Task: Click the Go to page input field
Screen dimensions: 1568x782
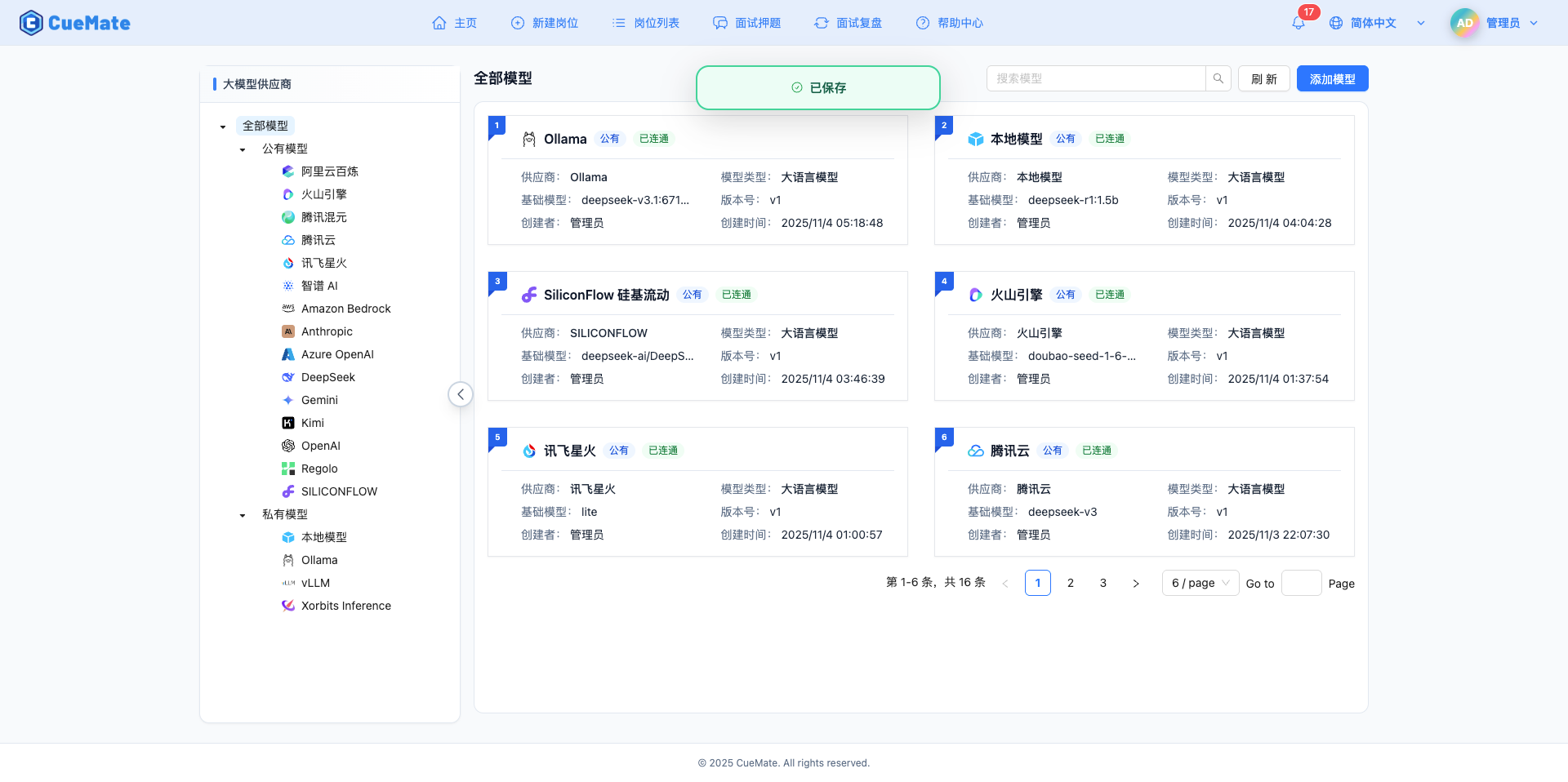Action: [1302, 583]
